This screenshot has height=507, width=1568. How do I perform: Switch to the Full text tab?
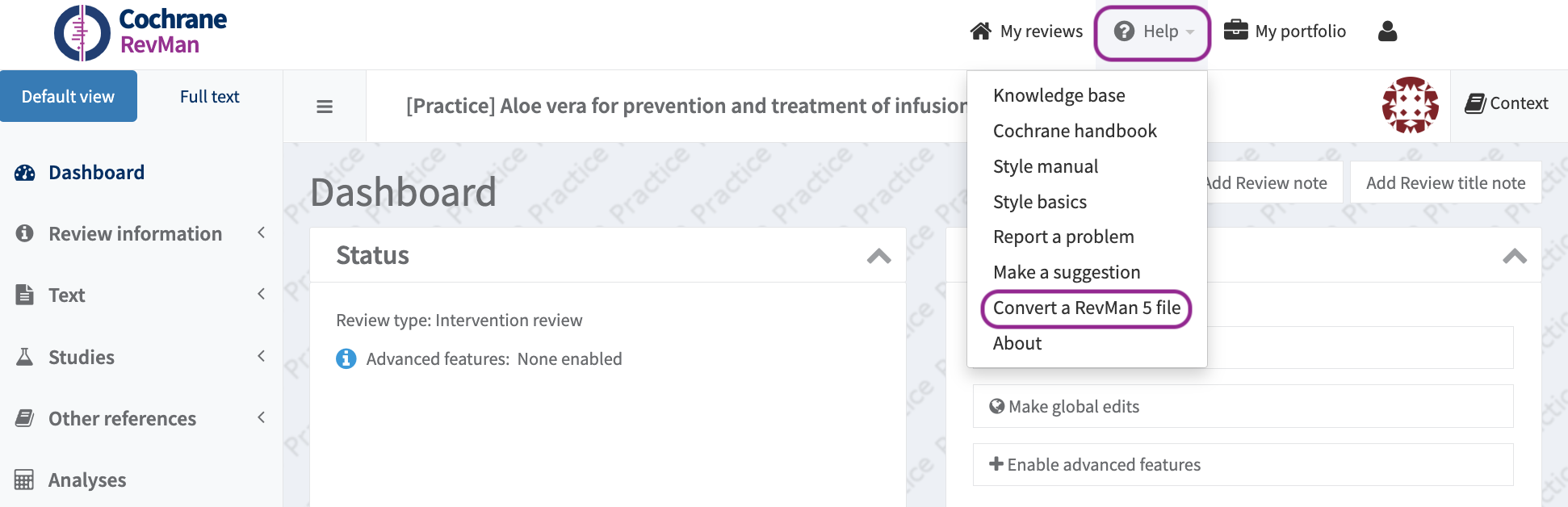point(209,97)
